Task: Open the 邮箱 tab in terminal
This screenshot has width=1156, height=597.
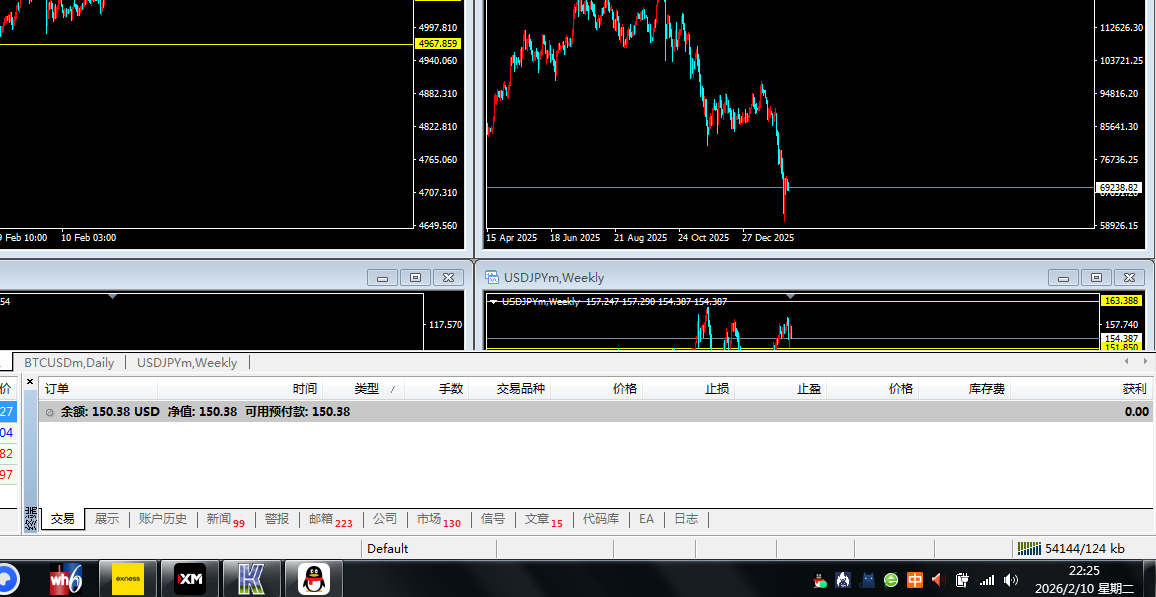Action: click(321, 519)
